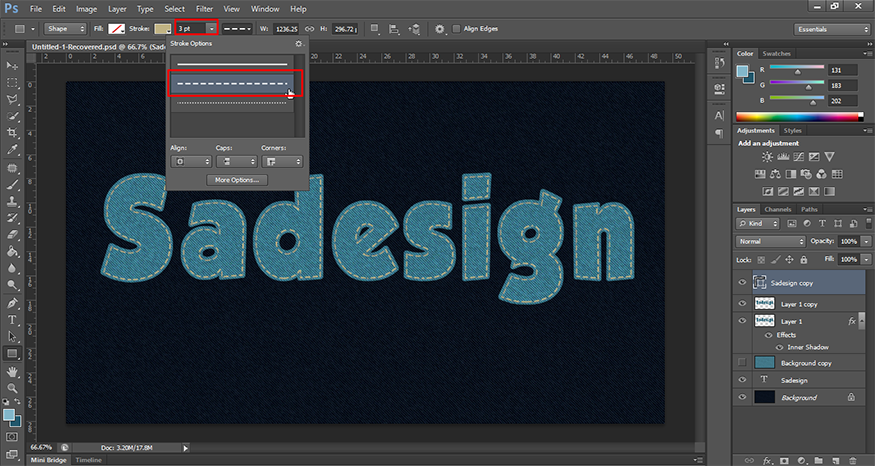Click the link width and height icon
This screenshot has height=466, width=875.
[309, 28]
